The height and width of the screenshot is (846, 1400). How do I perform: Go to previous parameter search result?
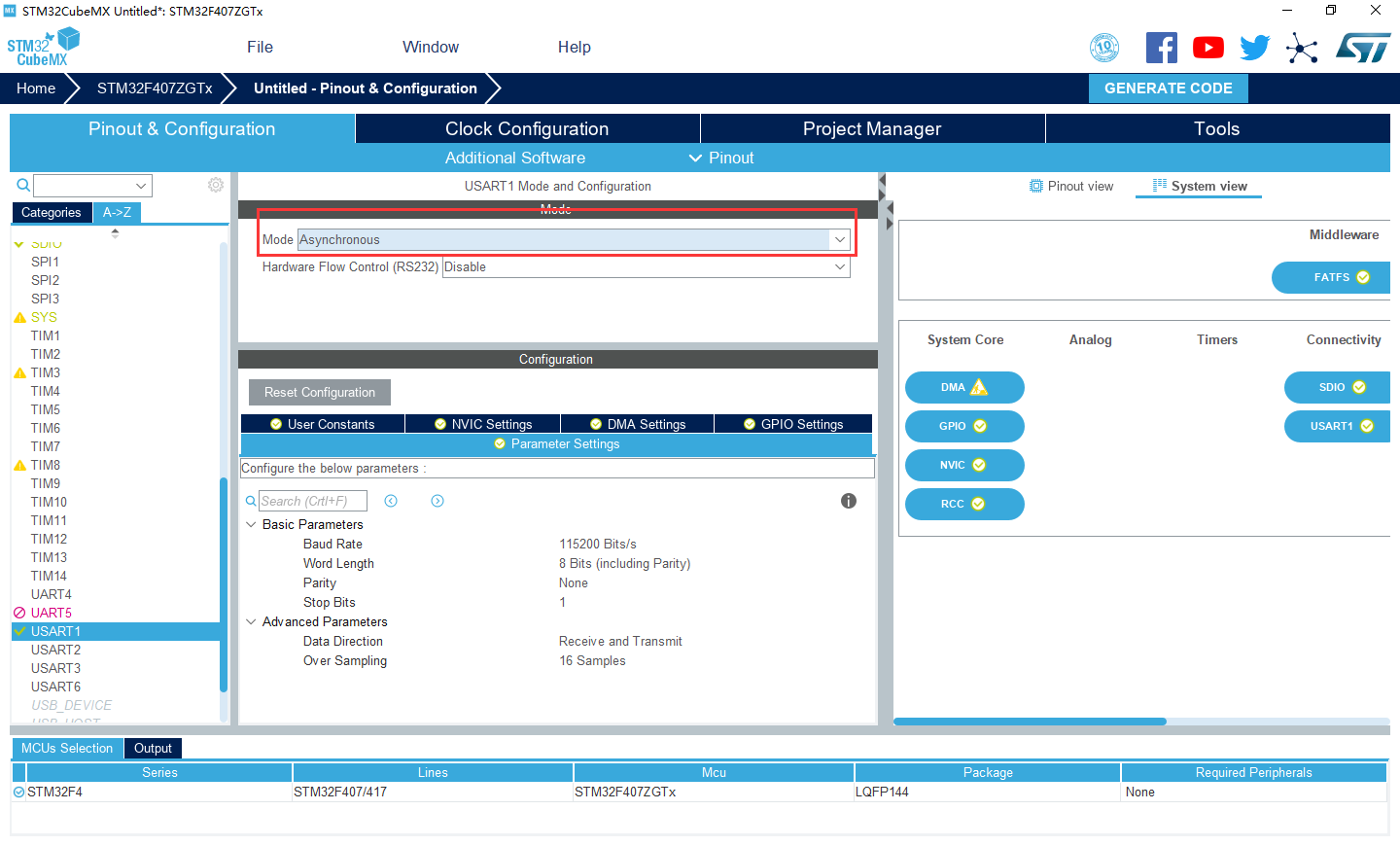(391, 501)
